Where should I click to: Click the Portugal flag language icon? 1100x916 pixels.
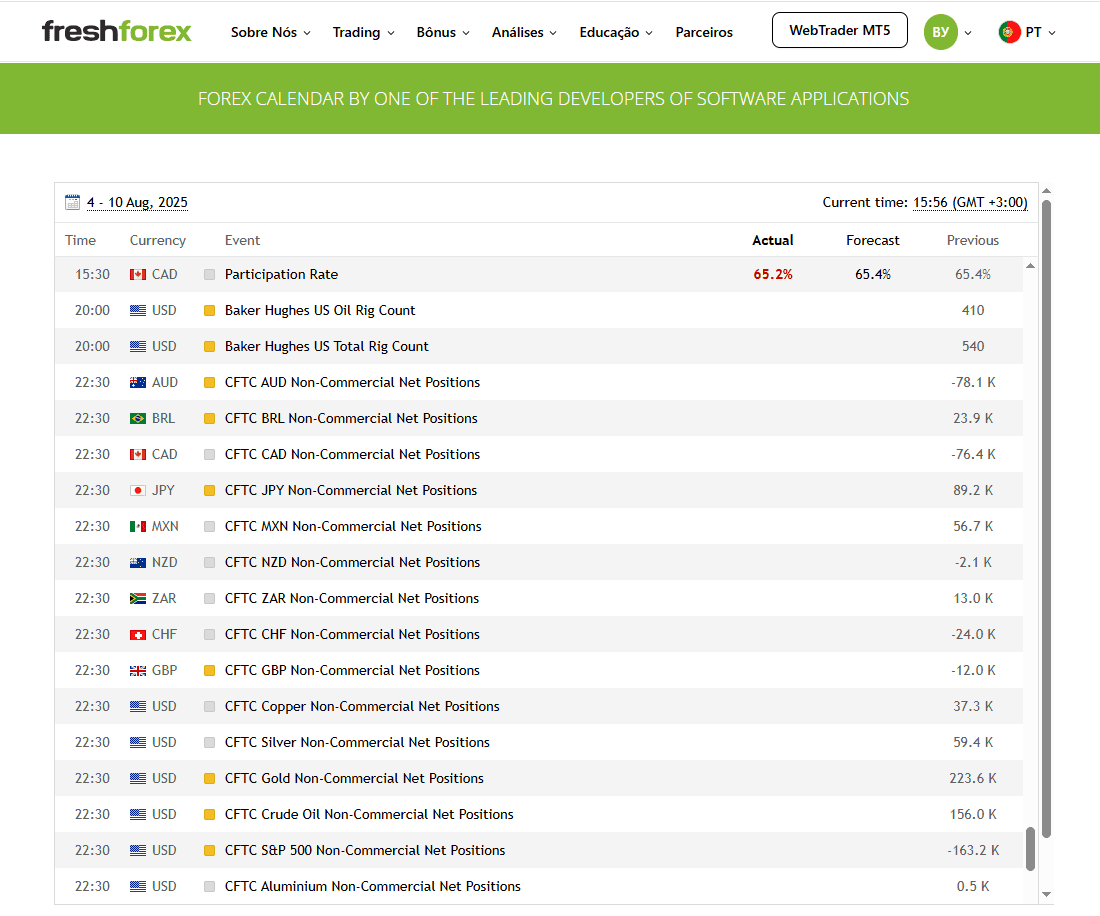click(1010, 32)
